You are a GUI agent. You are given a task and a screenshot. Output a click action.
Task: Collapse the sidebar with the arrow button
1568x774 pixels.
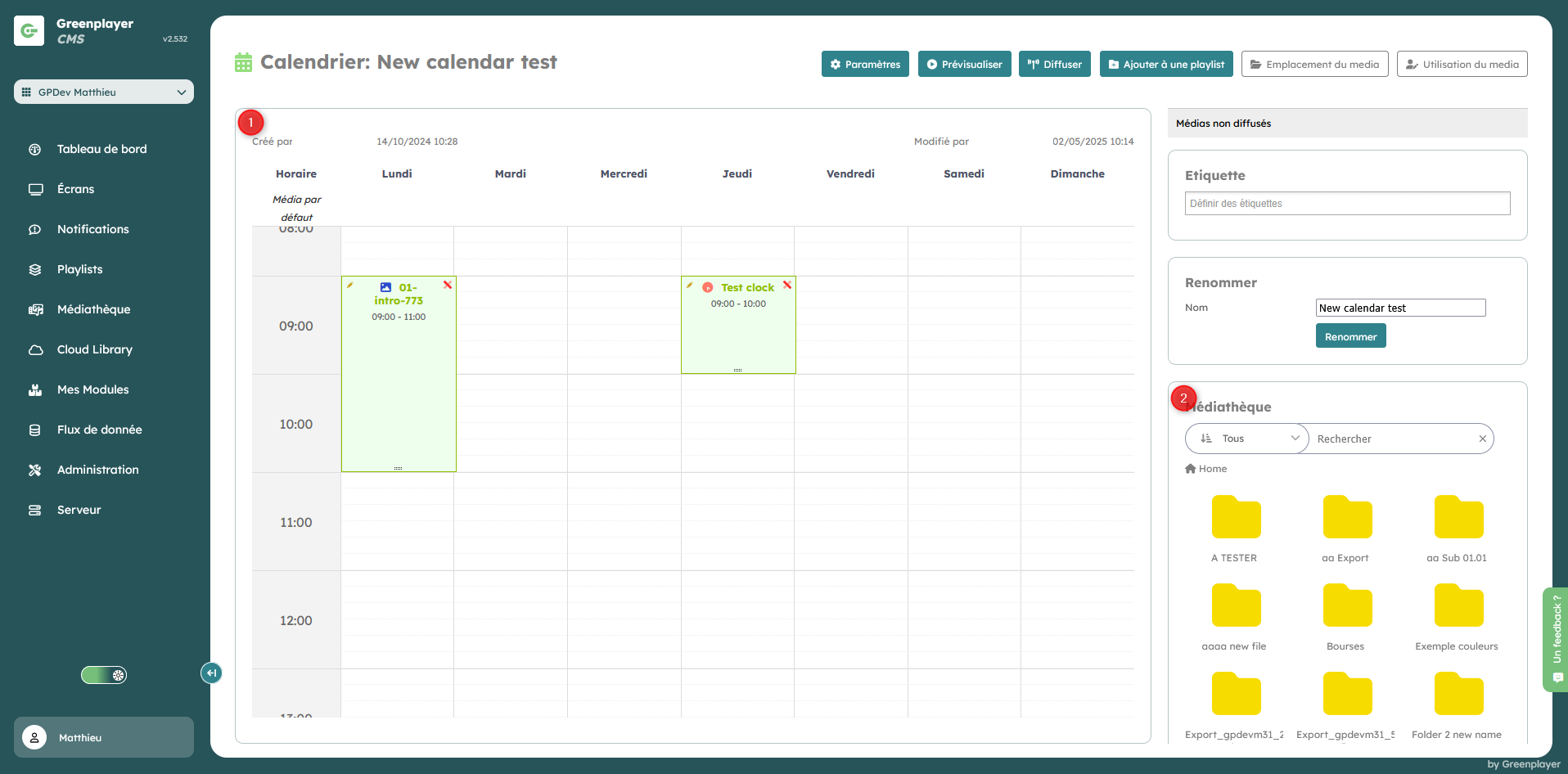click(211, 673)
